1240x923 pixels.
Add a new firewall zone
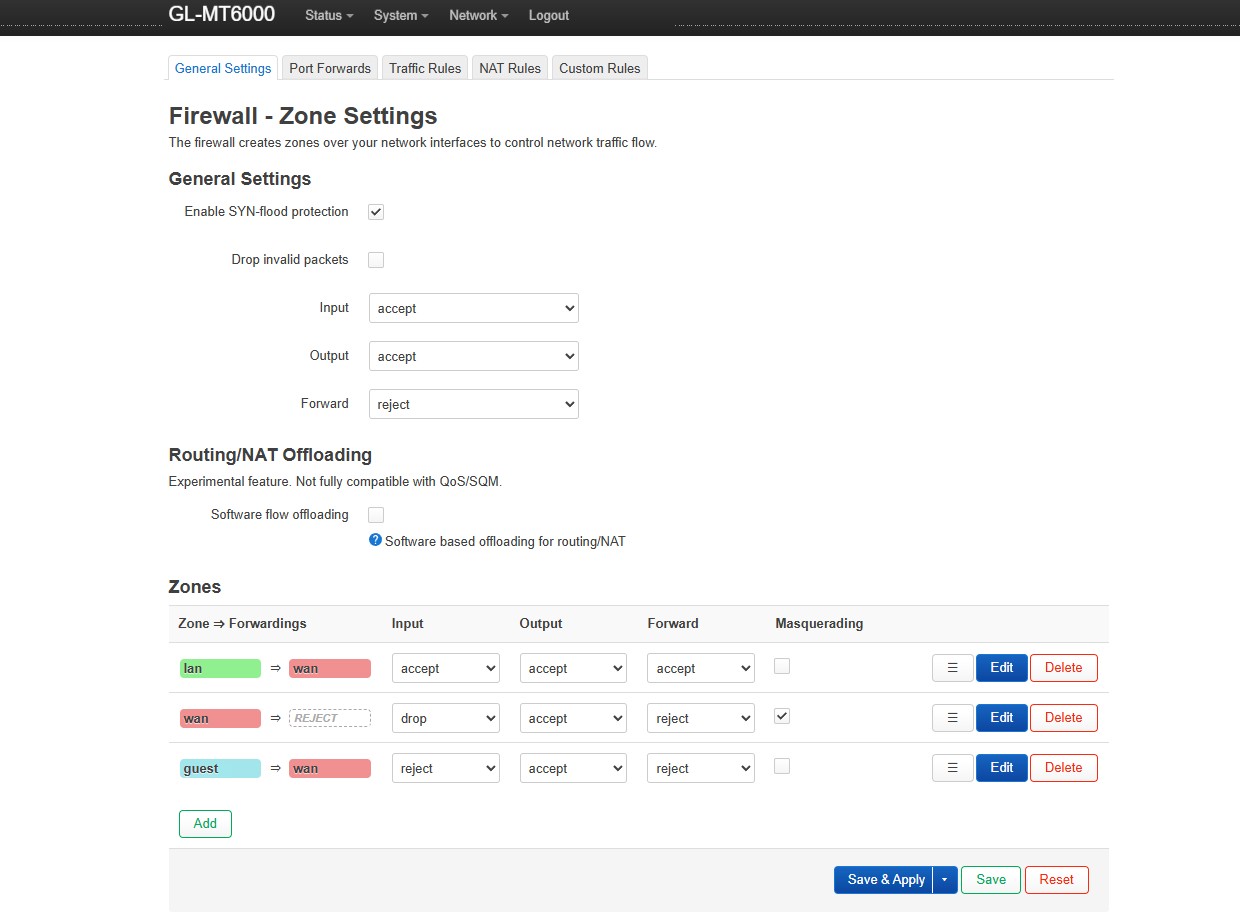point(205,823)
